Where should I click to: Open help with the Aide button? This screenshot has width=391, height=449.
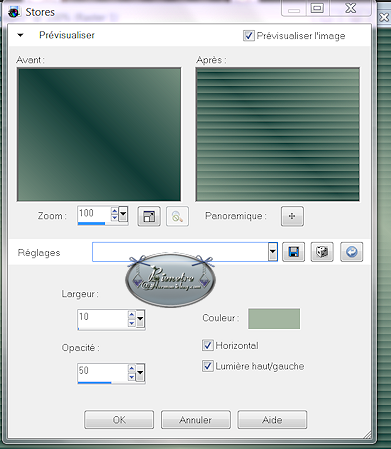[x=272, y=420]
